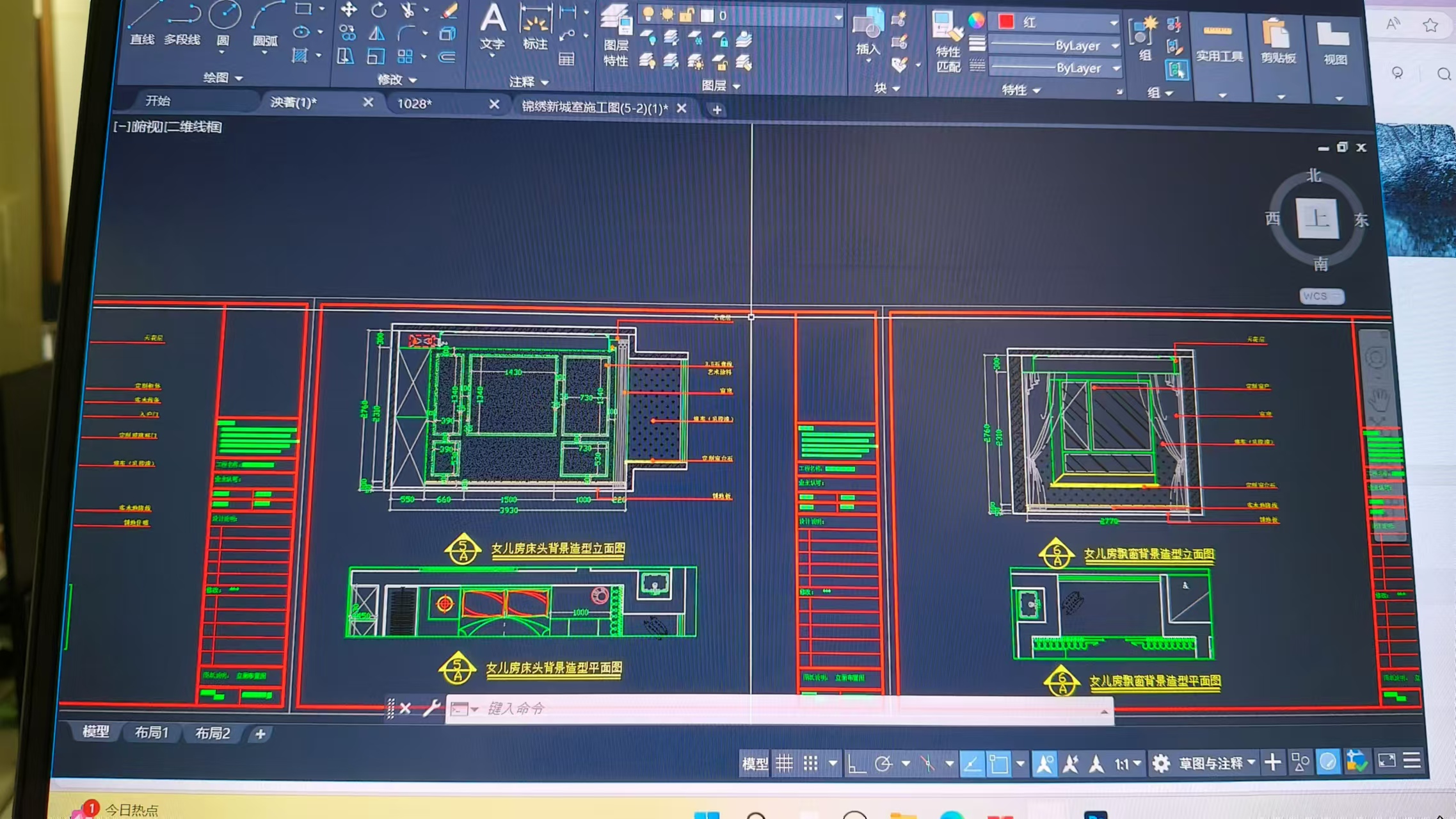Open the 草图与注释 workspace dropdown

click(x=1216, y=763)
